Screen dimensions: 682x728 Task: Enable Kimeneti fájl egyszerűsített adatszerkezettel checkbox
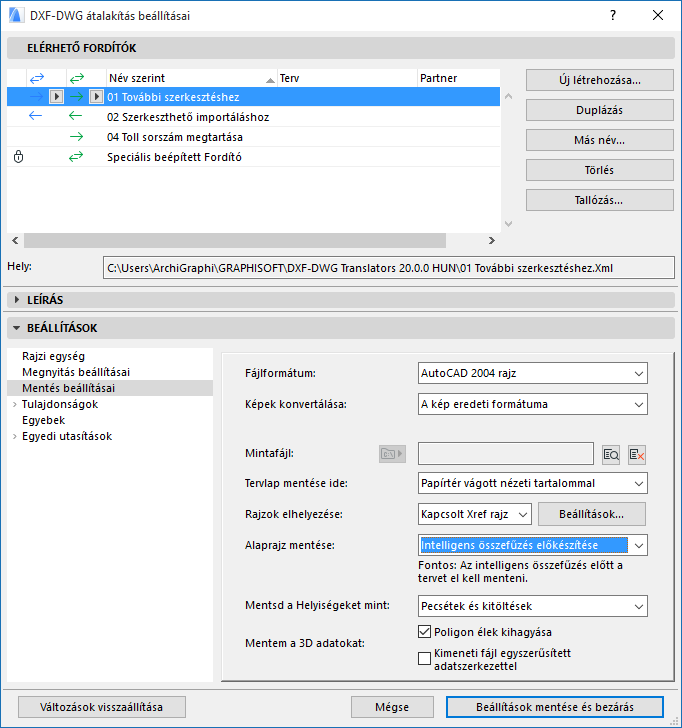(x=424, y=658)
